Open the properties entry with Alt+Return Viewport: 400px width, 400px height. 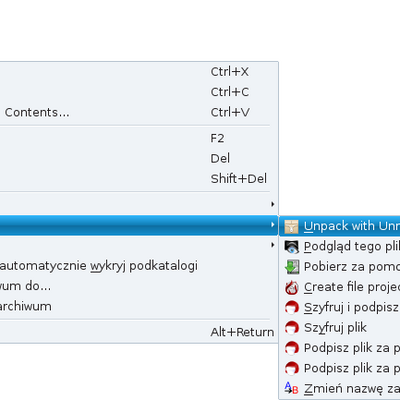[x=138, y=332]
